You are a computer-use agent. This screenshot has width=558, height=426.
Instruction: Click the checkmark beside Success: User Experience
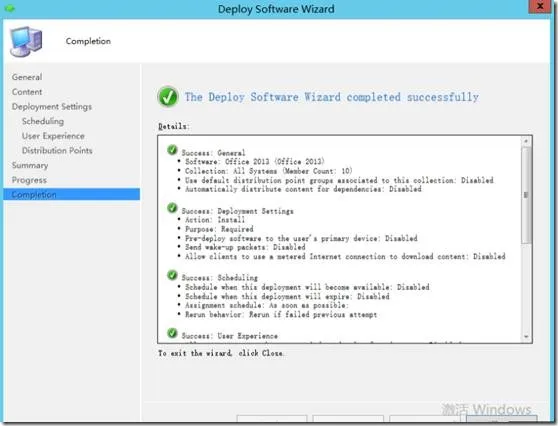pyautogui.click(x=172, y=333)
